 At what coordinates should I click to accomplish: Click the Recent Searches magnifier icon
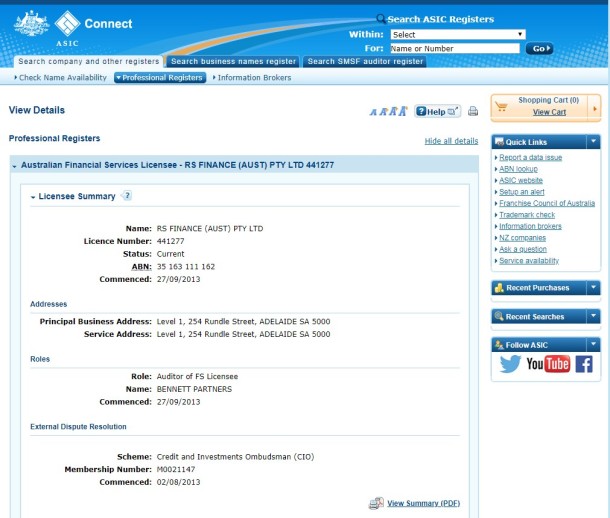tap(499, 316)
